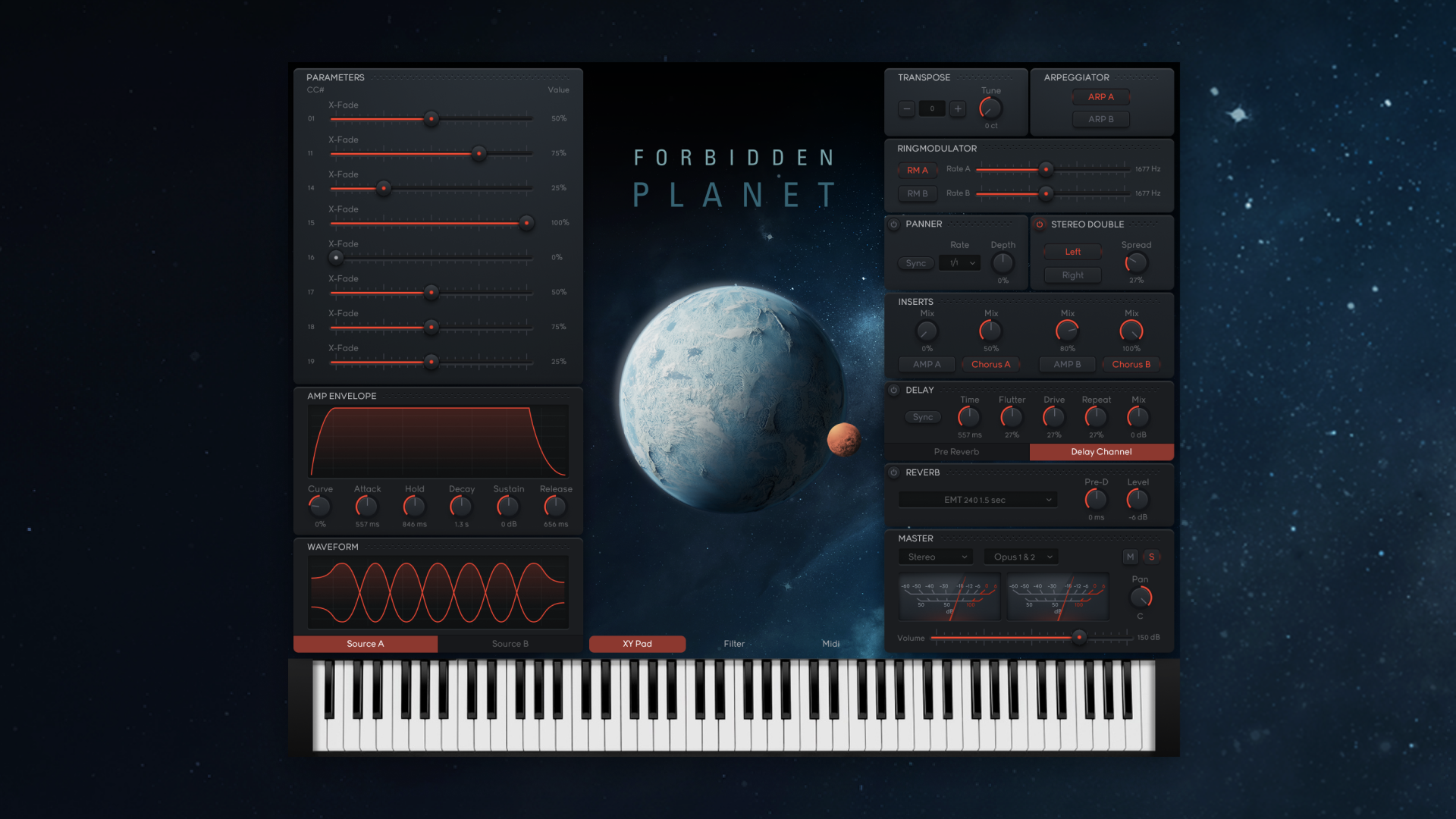Click the Tune knob in Transpose section
Image resolution: width=1456 pixels, height=819 pixels.
click(989, 108)
